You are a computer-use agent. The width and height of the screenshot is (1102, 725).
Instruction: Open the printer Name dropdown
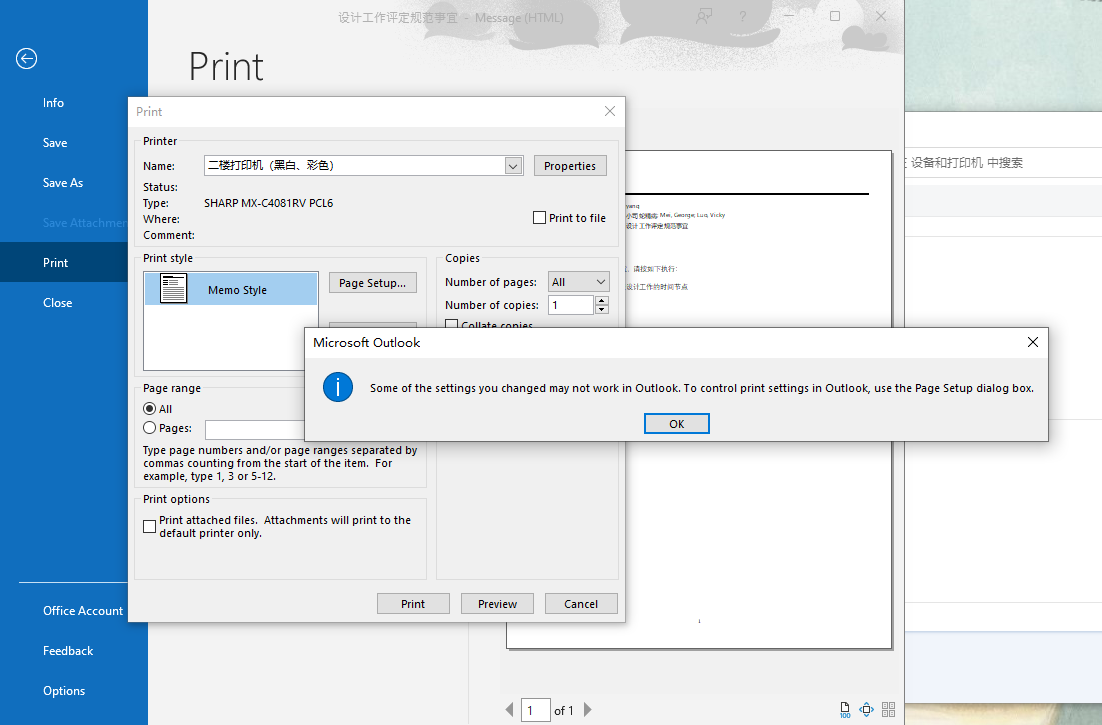pyautogui.click(x=513, y=166)
